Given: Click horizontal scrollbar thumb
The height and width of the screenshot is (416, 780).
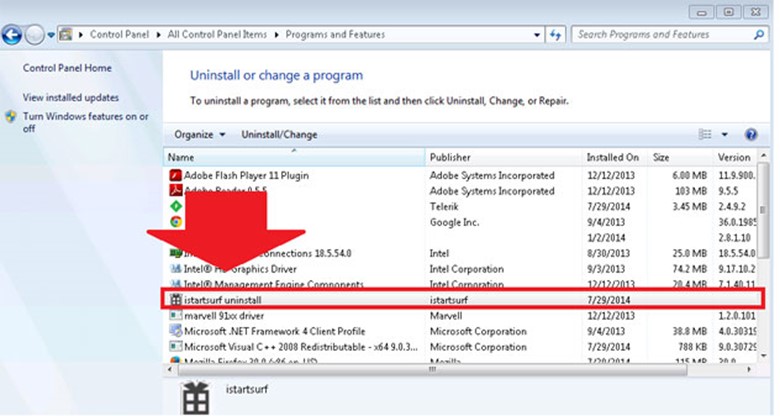Looking at the screenshot, I should pyautogui.click(x=432, y=369).
